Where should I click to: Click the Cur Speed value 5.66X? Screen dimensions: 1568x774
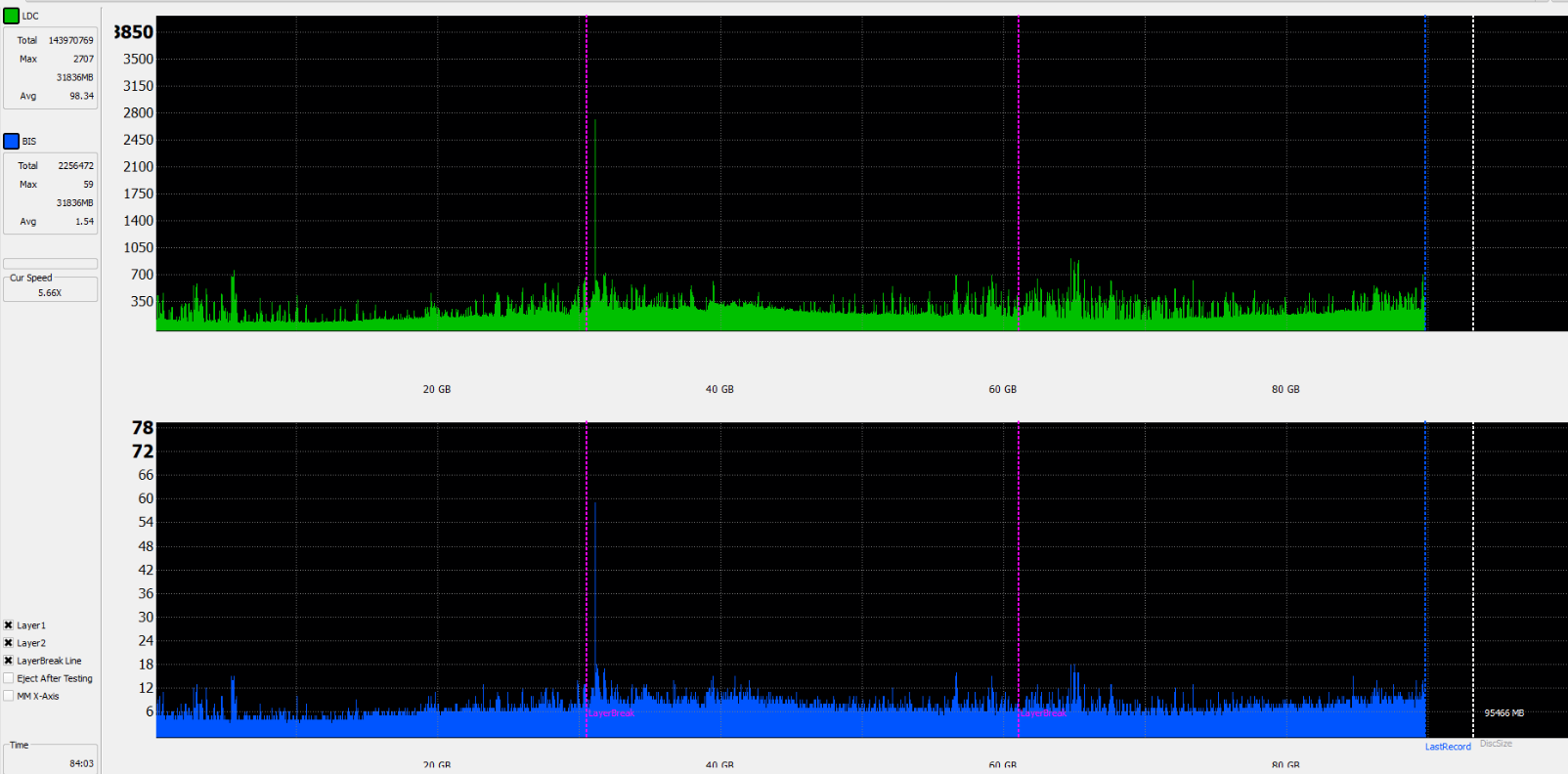click(x=50, y=292)
